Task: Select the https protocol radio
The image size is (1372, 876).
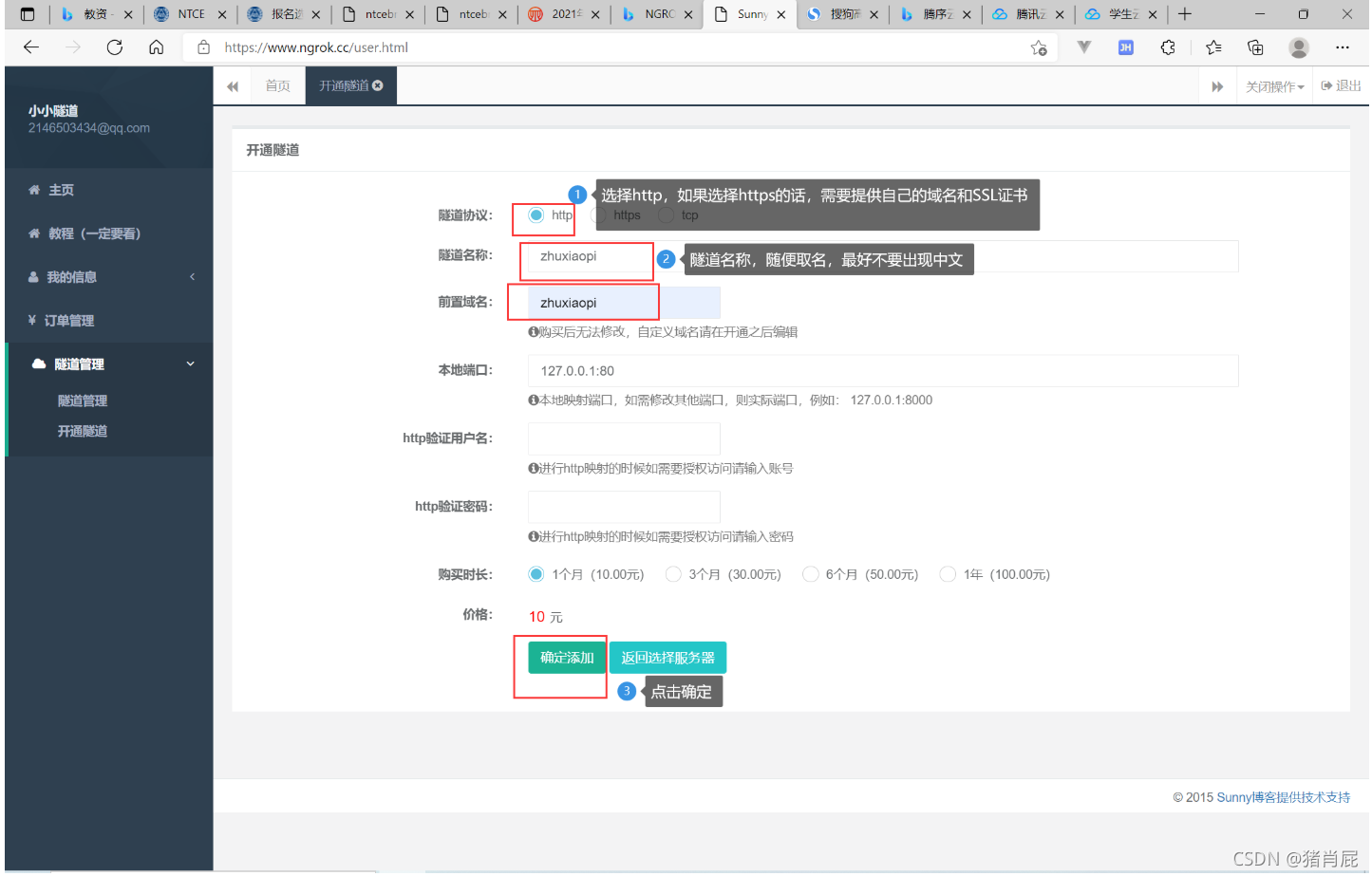Action: pos(598,215)
